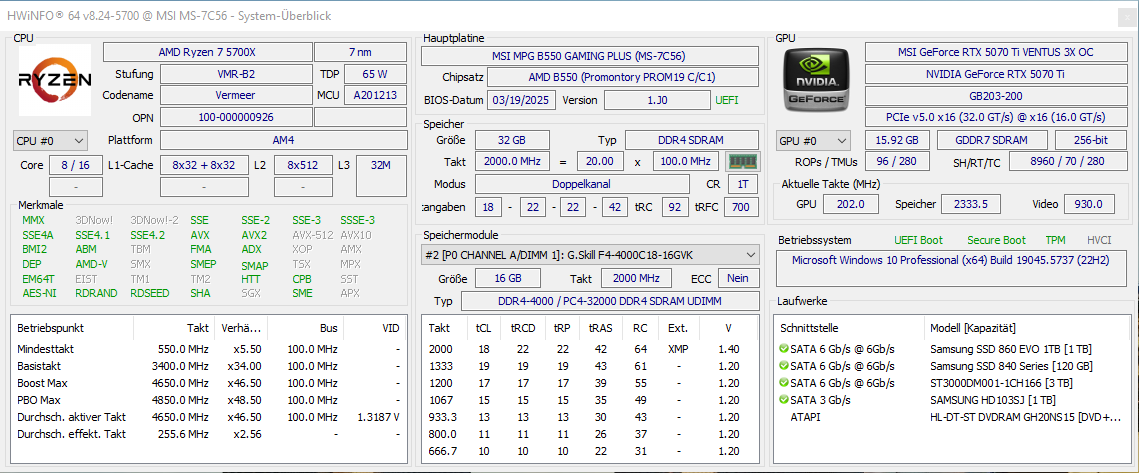Image resolution: width=1139 pixels, height=473 pixels.
Task: Click the AES-NI feature label
Action: (x=39, y=293)
